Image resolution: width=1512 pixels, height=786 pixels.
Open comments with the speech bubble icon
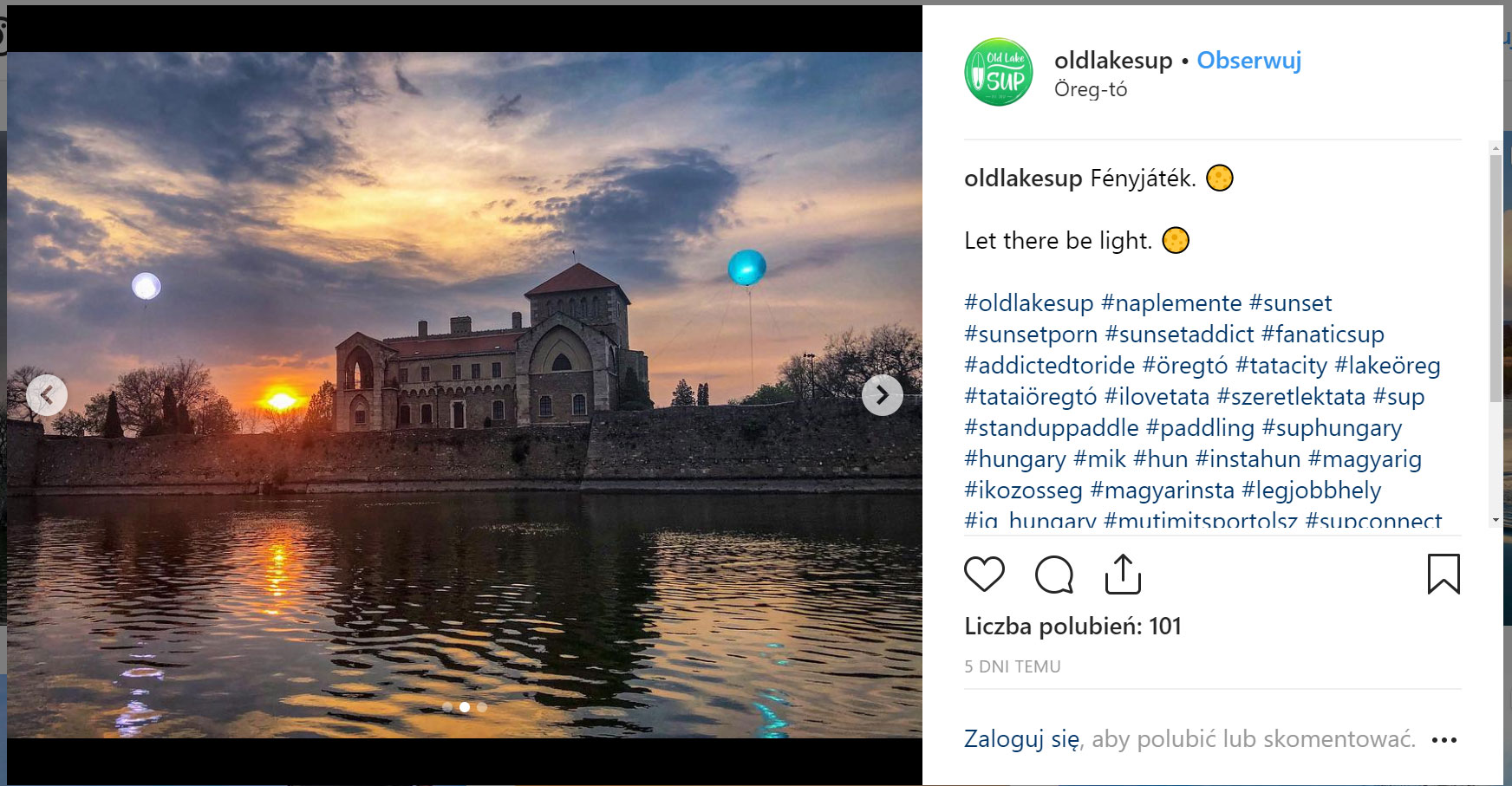[1054, 574]
